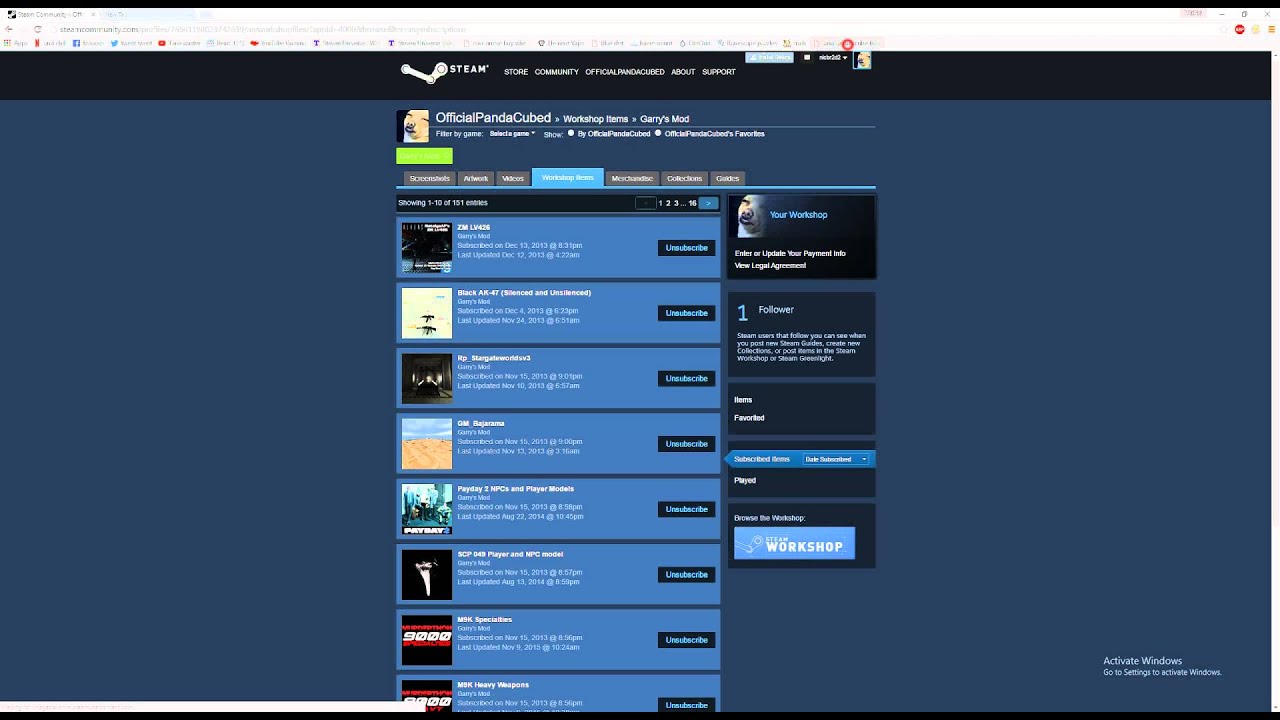Select the Workshop Items tab

pyautogui.click(x=567, y=177)
